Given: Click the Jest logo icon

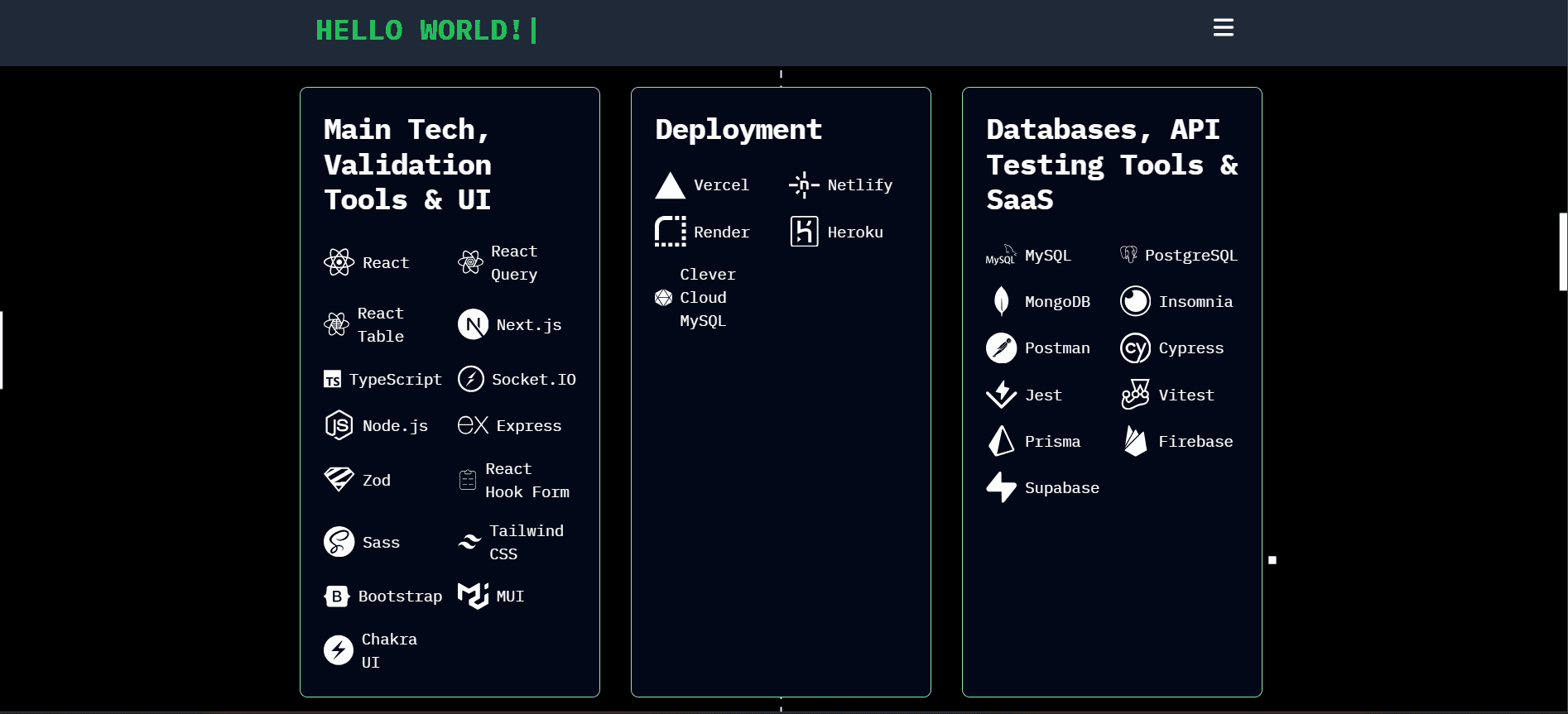Looking at the screenshot, I should pos(1001,395).
